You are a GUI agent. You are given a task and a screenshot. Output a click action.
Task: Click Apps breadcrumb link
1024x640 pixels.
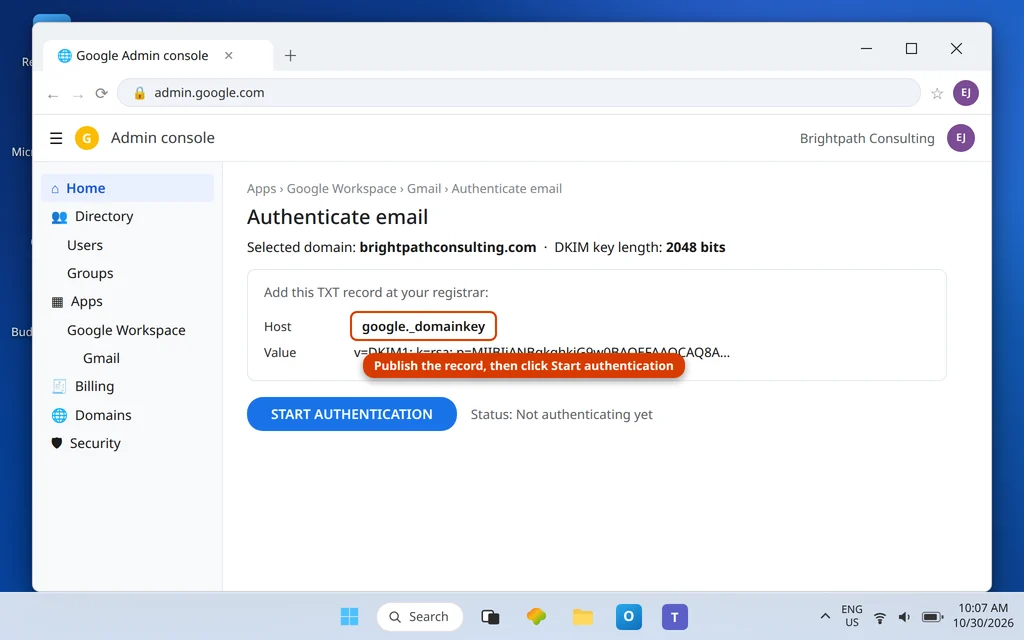pyautogui.click(x=261, y=189)
